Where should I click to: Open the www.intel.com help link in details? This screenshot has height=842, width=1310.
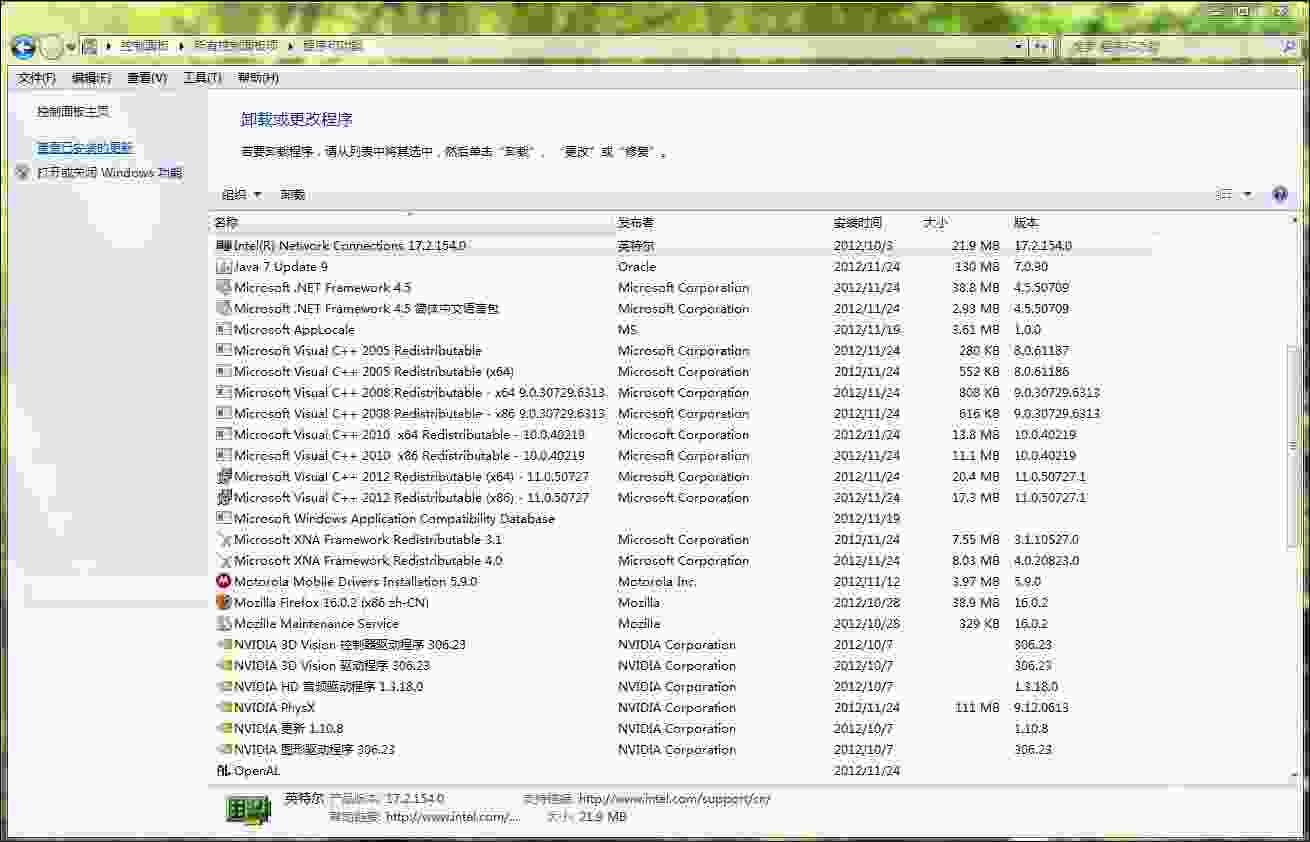coord(453,817)
